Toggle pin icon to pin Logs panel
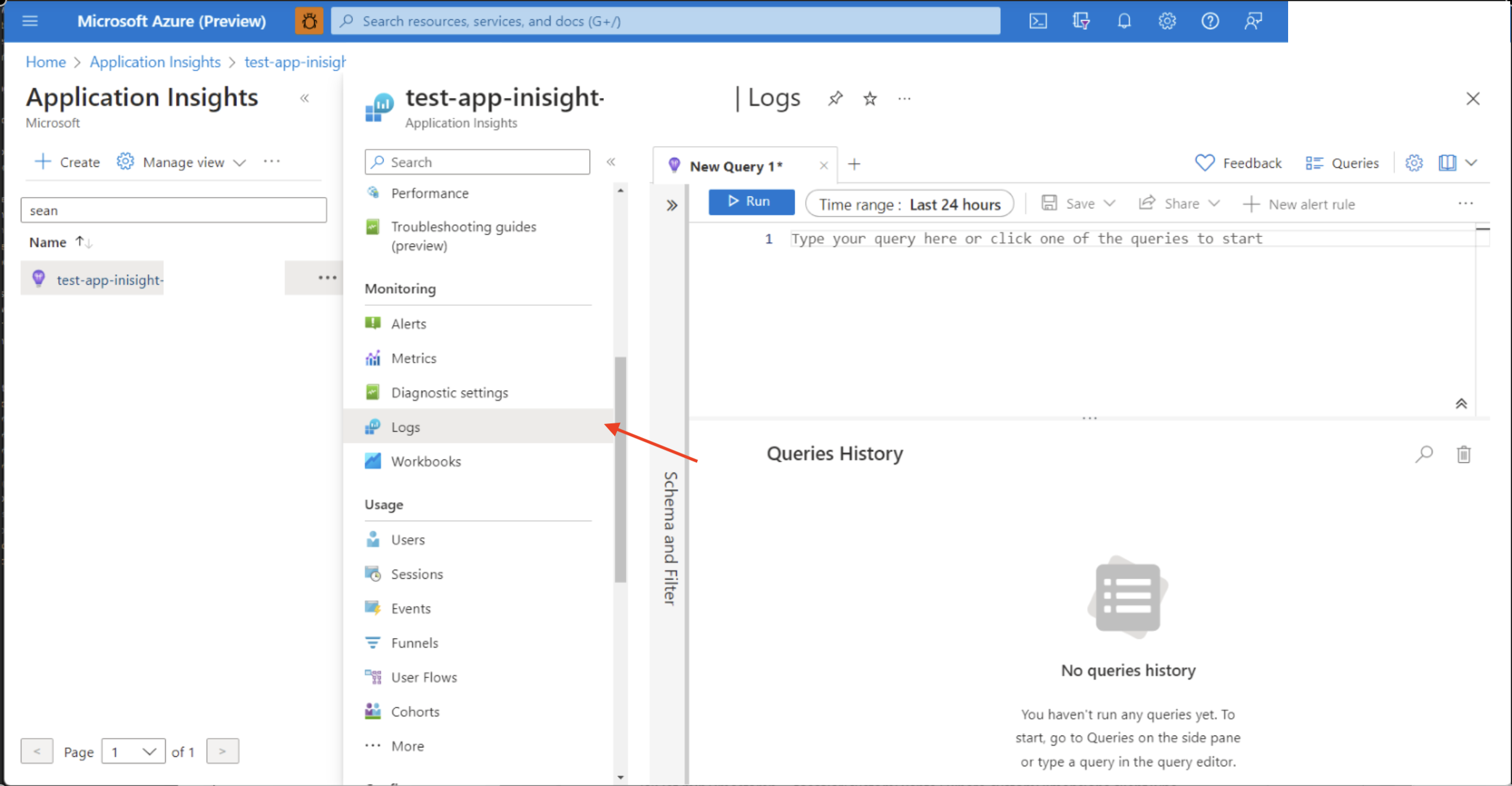The image size is (1512, 786). tap(836, 98)
